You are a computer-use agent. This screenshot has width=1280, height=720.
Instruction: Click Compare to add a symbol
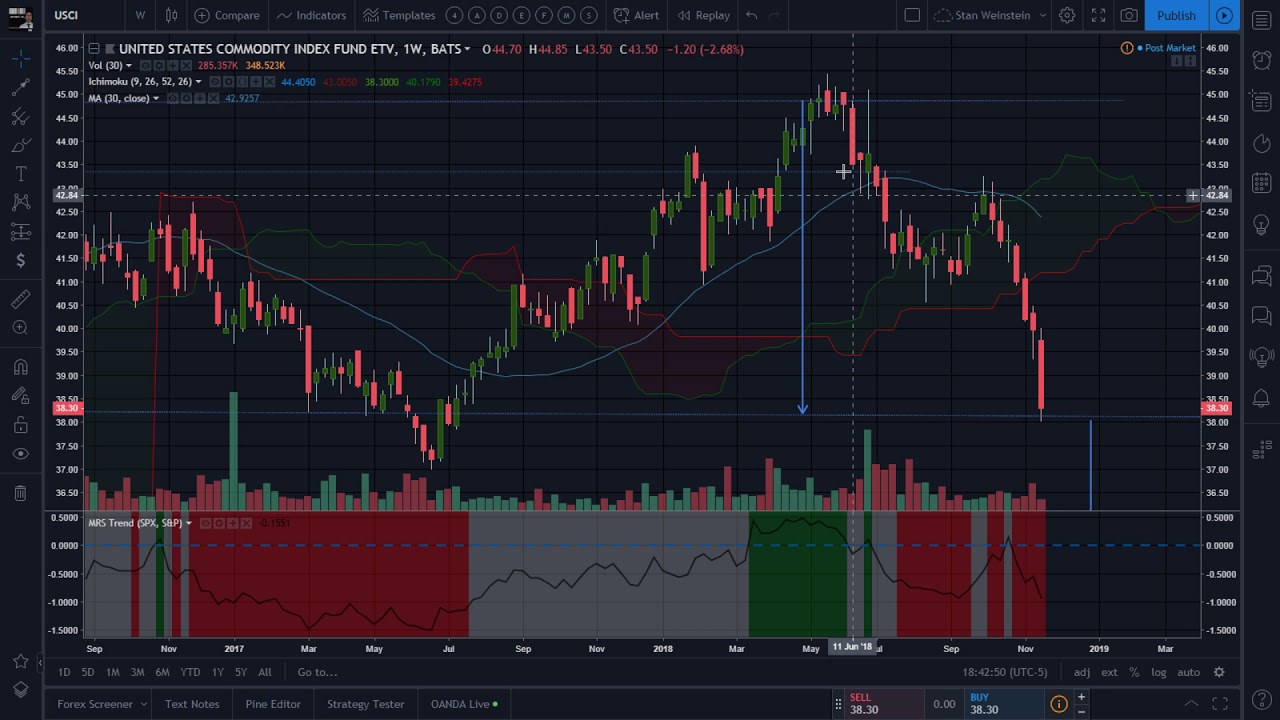click(227, 15)
